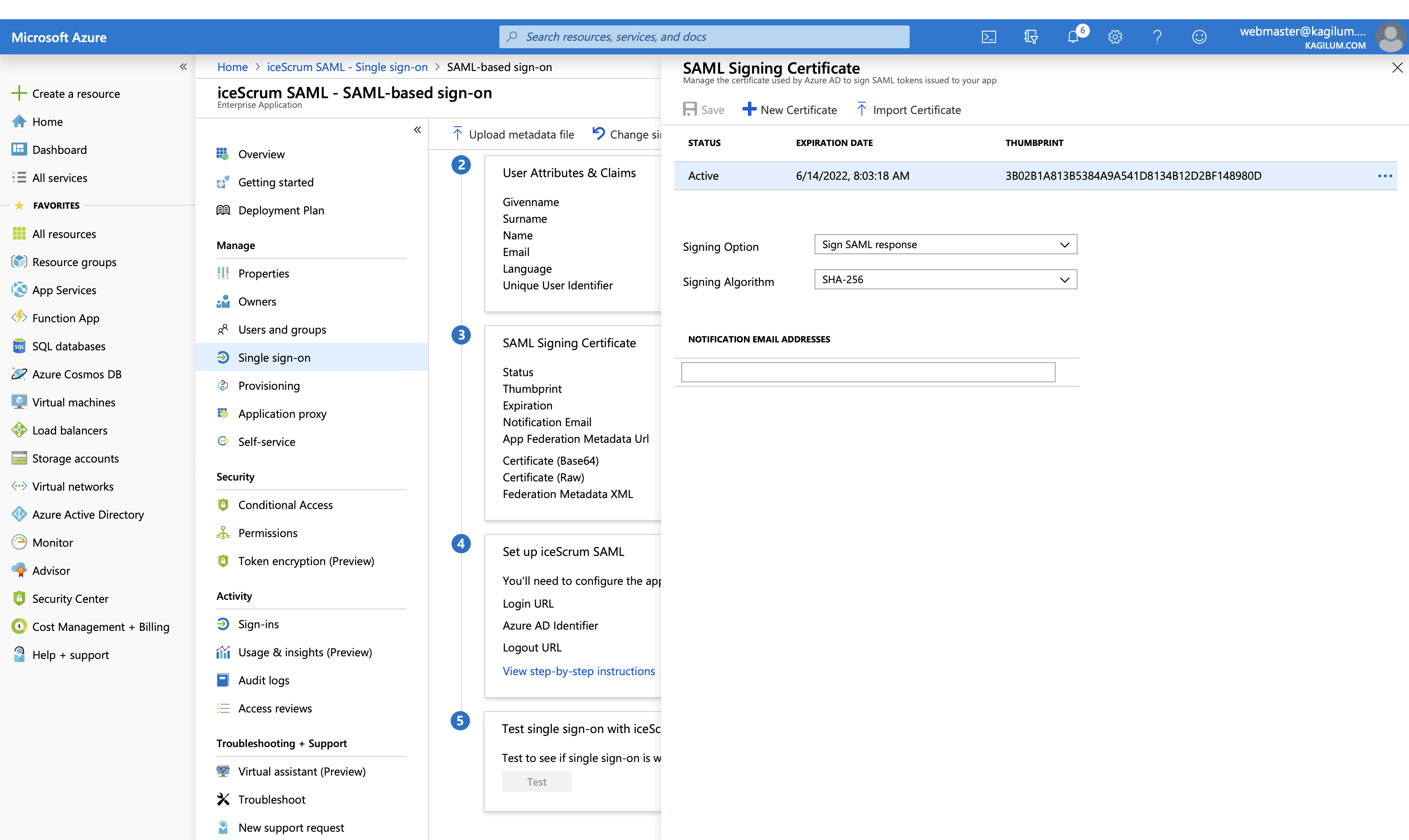Open notifications bell icon
Viewport: 1409px width, 840px height.
click(1073, 37)
